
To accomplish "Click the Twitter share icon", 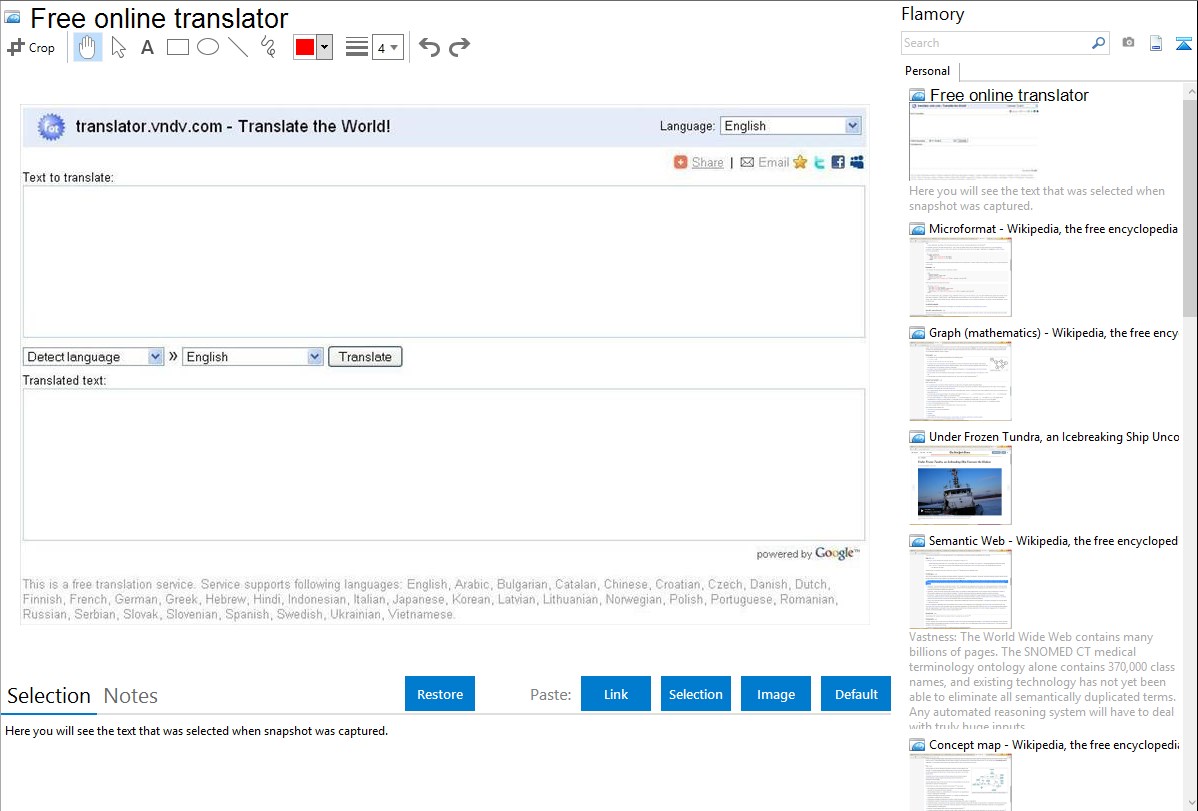I will tap(819, 162).
